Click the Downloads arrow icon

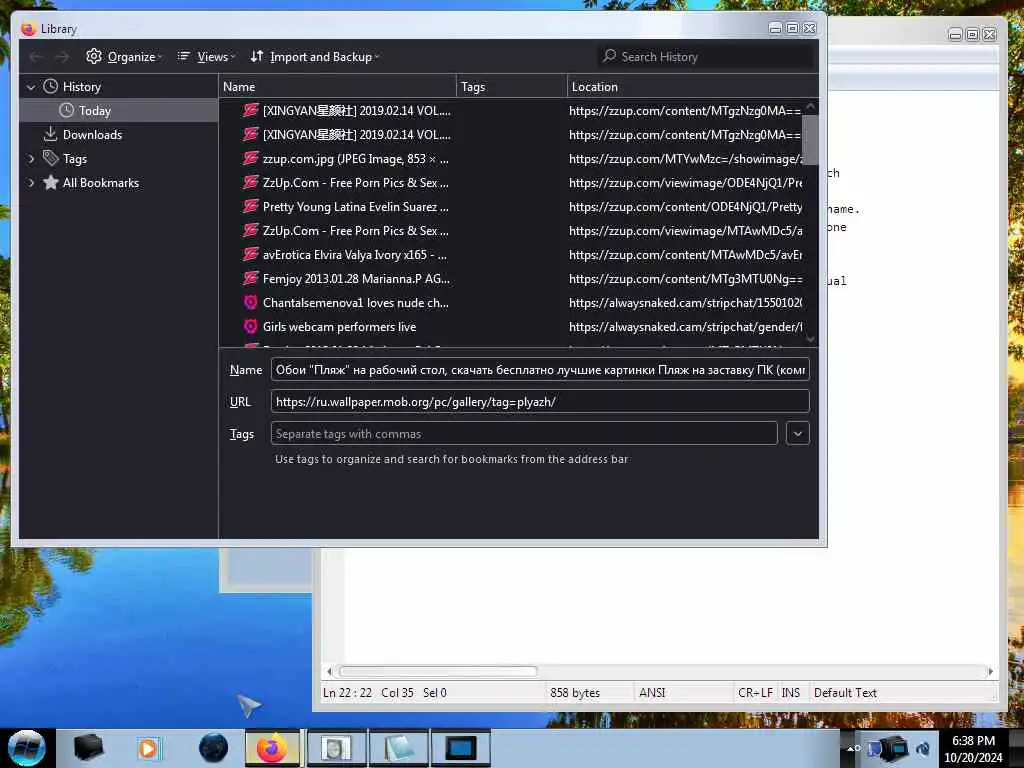51,134
